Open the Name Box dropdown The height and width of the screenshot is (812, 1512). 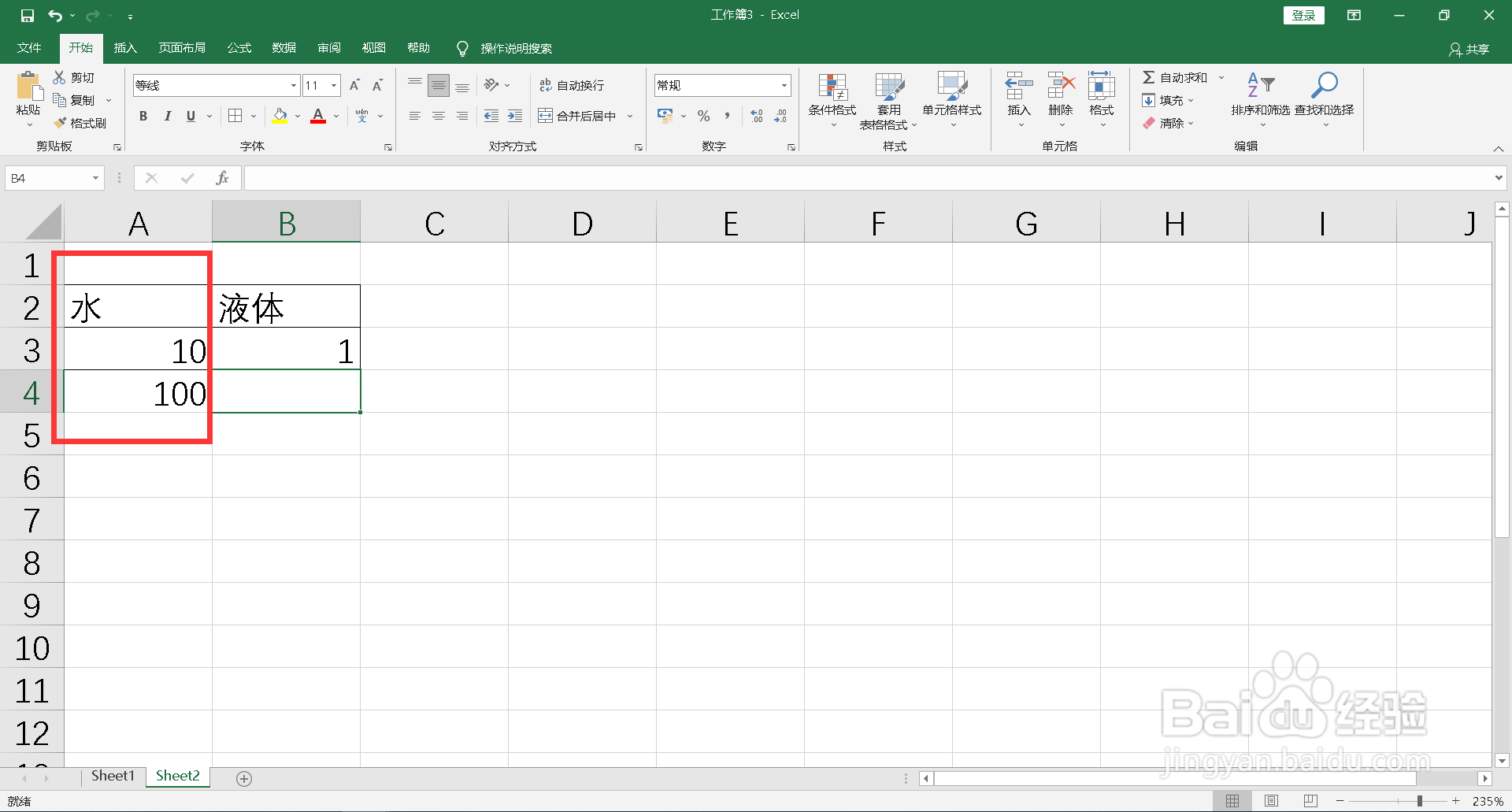pos(95,179)
